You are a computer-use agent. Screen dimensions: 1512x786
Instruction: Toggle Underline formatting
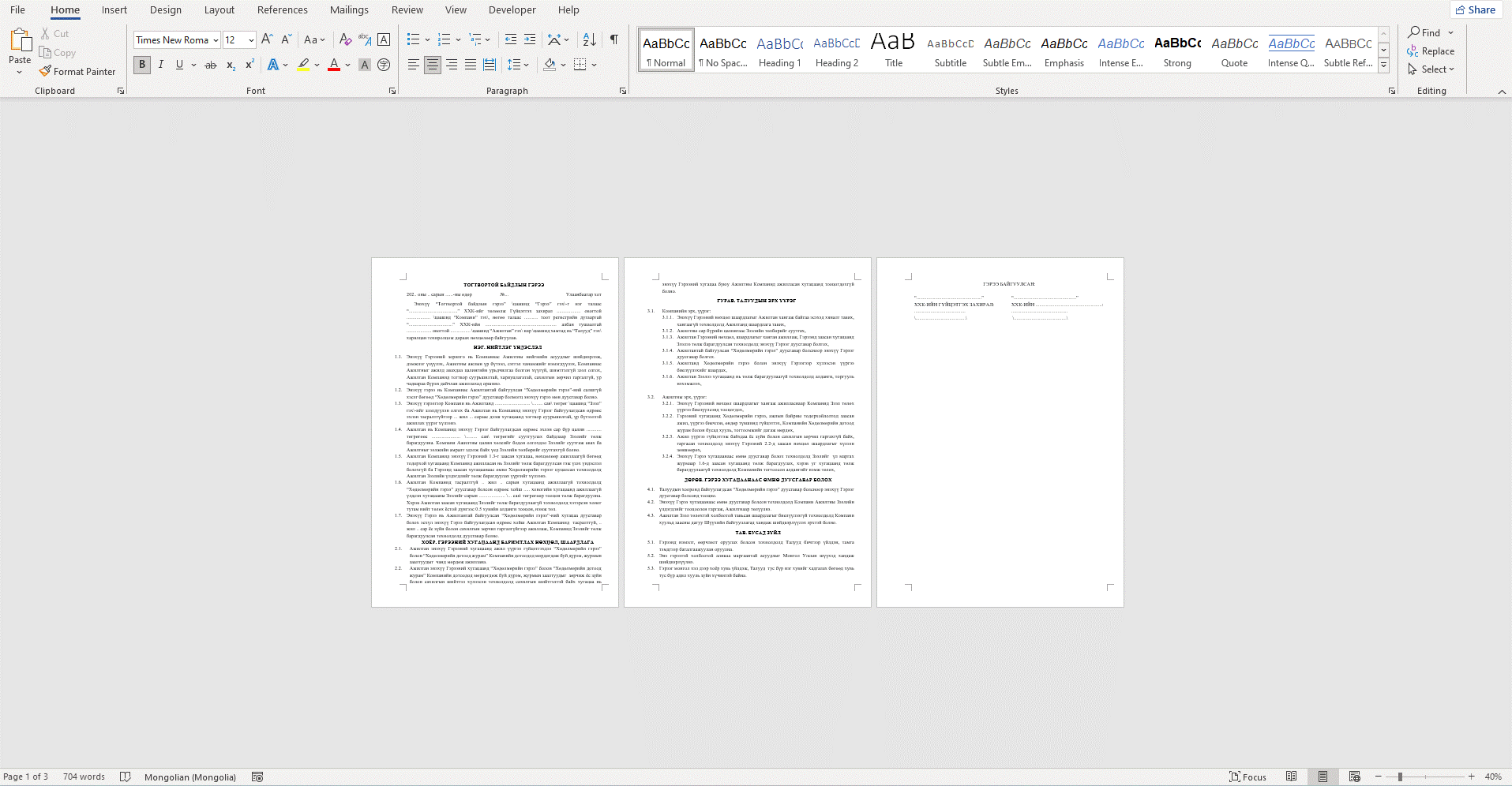(x=179, y=65)
